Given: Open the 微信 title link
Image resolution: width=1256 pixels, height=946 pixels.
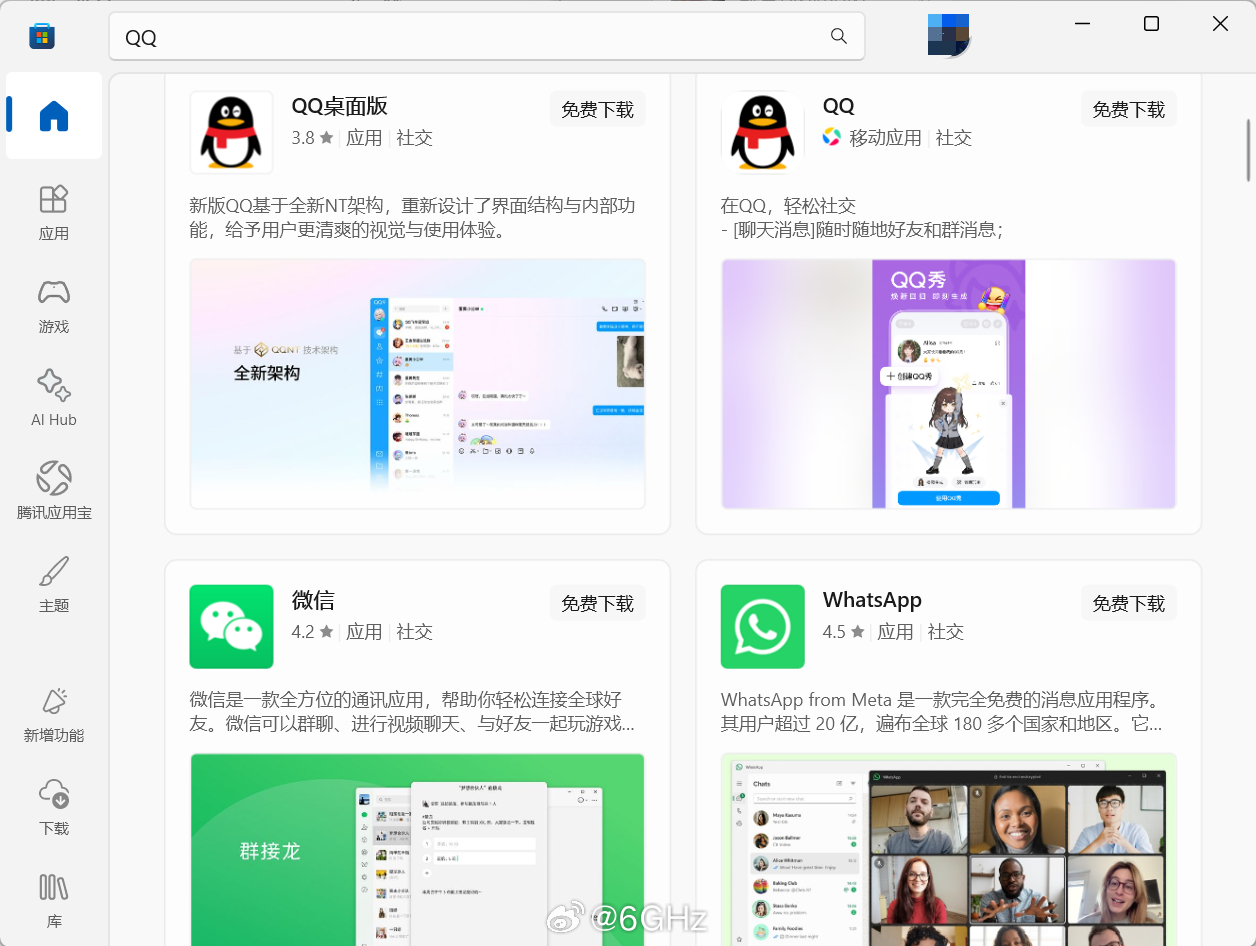Looking at the screenshot, I should (x=313, y=600).
